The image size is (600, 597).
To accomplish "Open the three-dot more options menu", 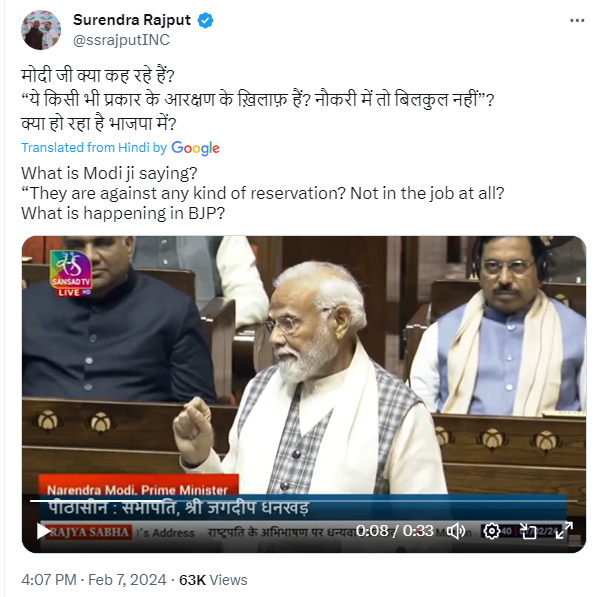I will click(x=577, y=20).
